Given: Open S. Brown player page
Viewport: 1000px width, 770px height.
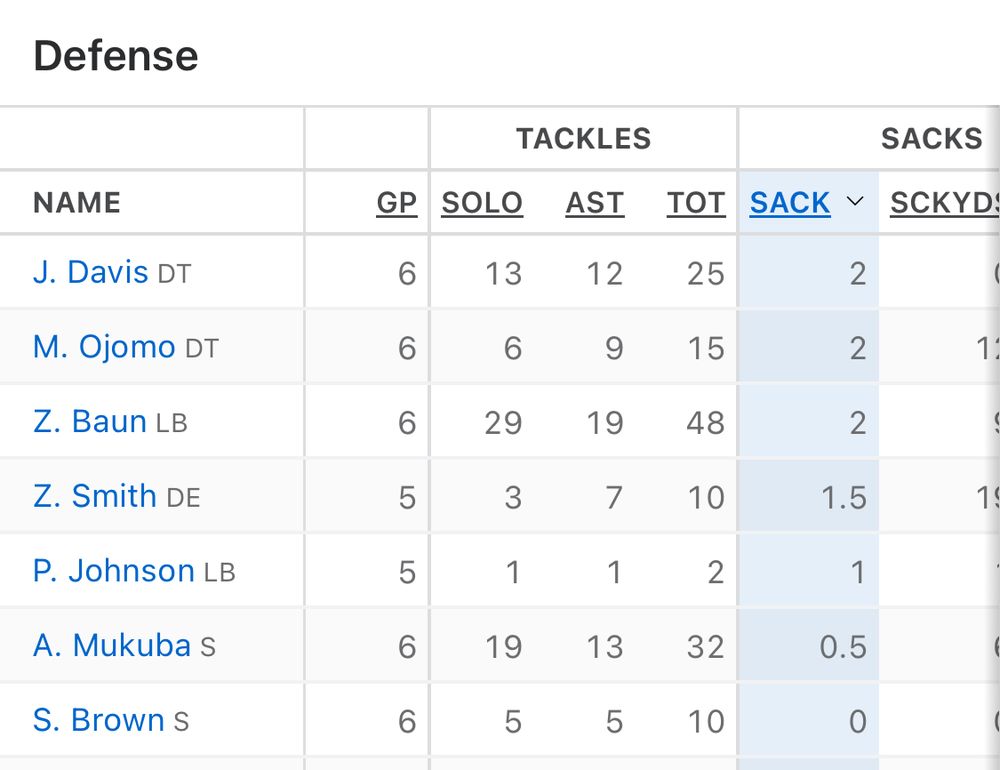Looking at the screenshot, I should pyautogui.click(x=98, y=720).
